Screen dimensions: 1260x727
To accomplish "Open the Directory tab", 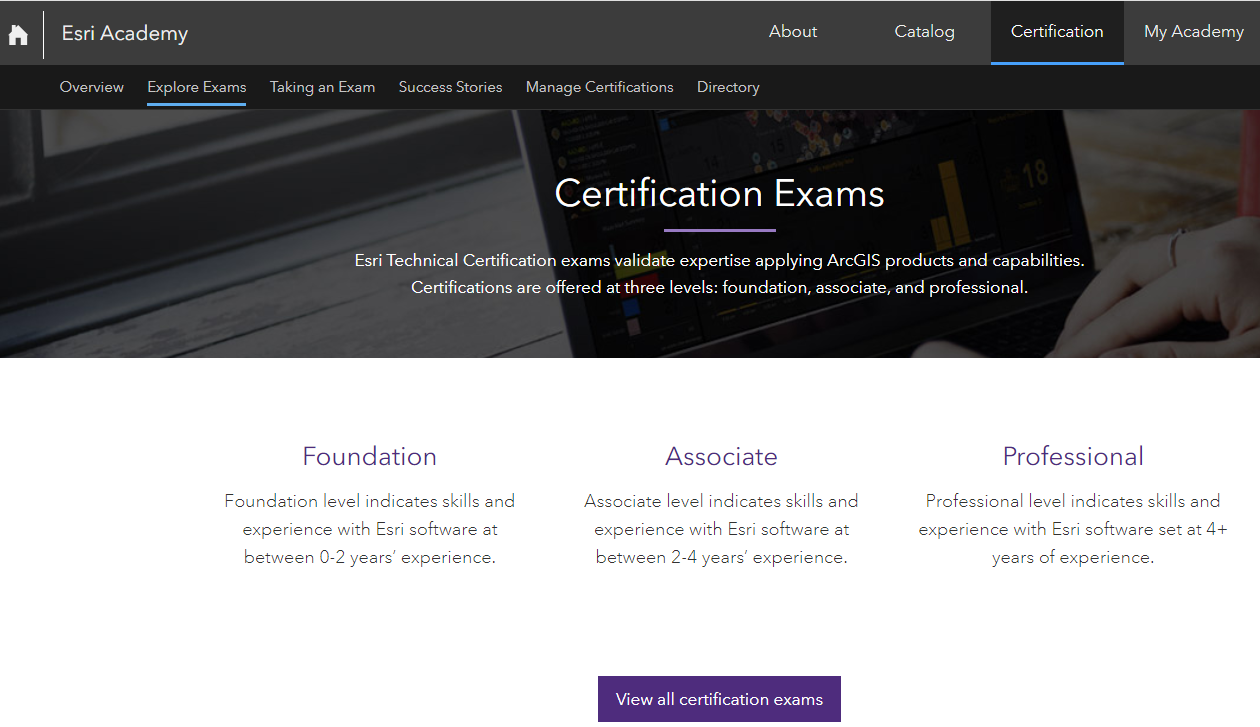I will pyautogui.click(x=728, y=88).
